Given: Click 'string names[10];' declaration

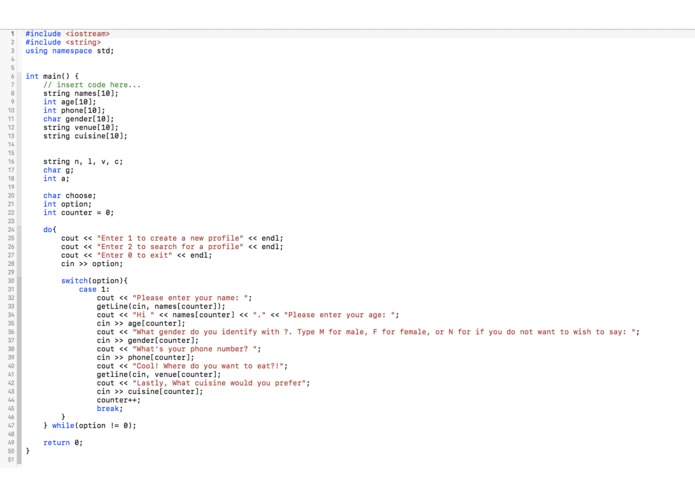Looking at the screenshot, I should tap(81, 93).
